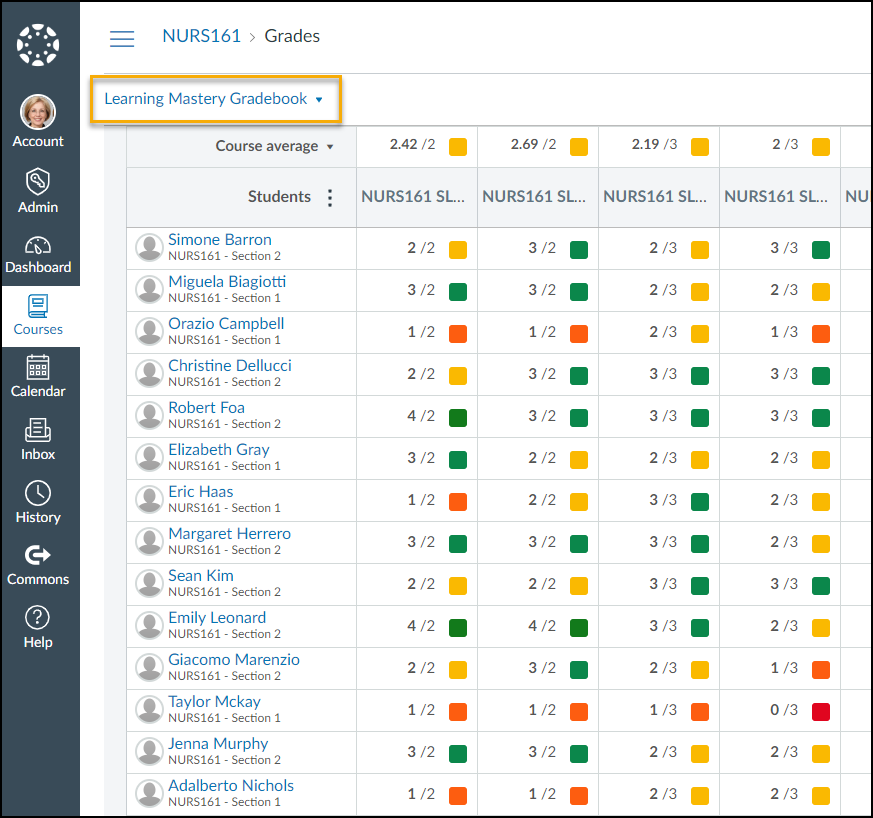
Task: Open the courses hamburger menu
Action: pyautogui.click(x=122, y=38)
